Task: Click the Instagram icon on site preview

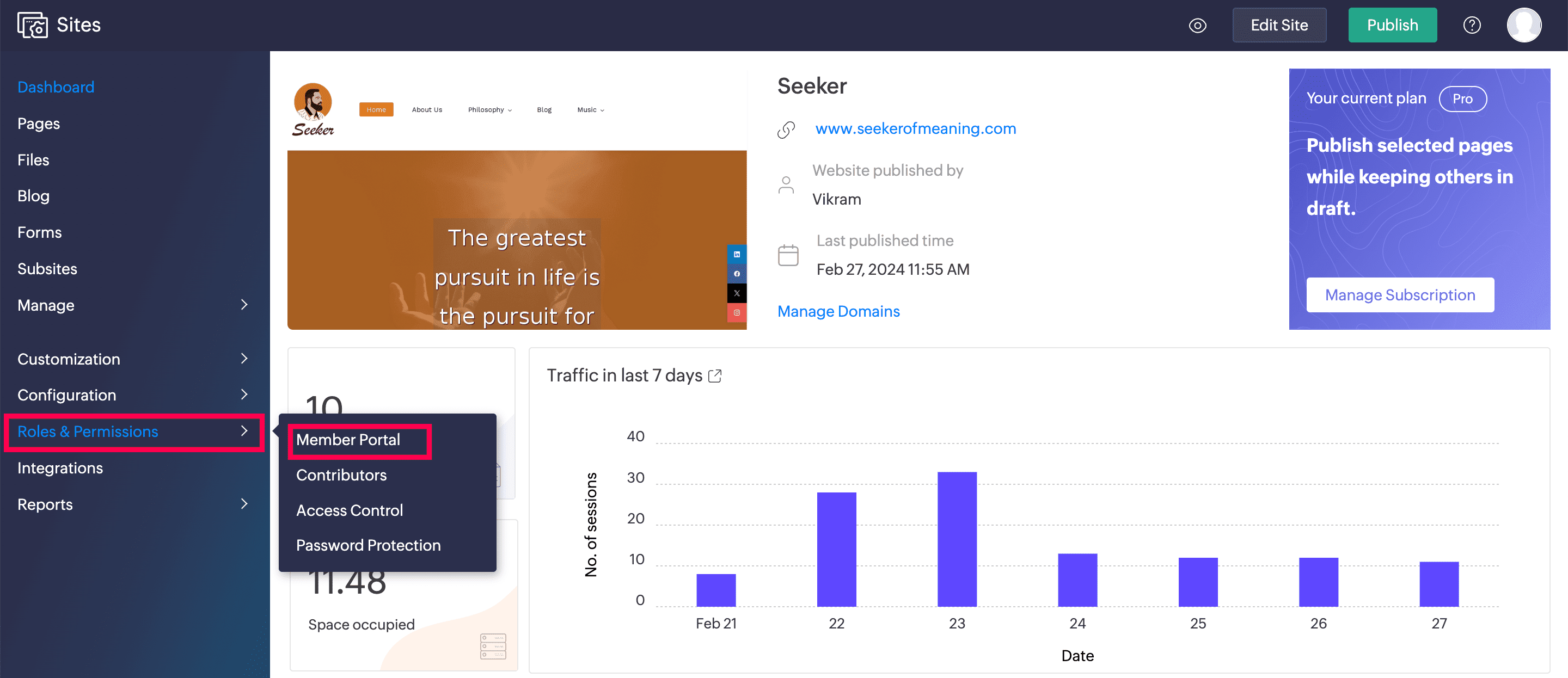Action: click(737, 313)
